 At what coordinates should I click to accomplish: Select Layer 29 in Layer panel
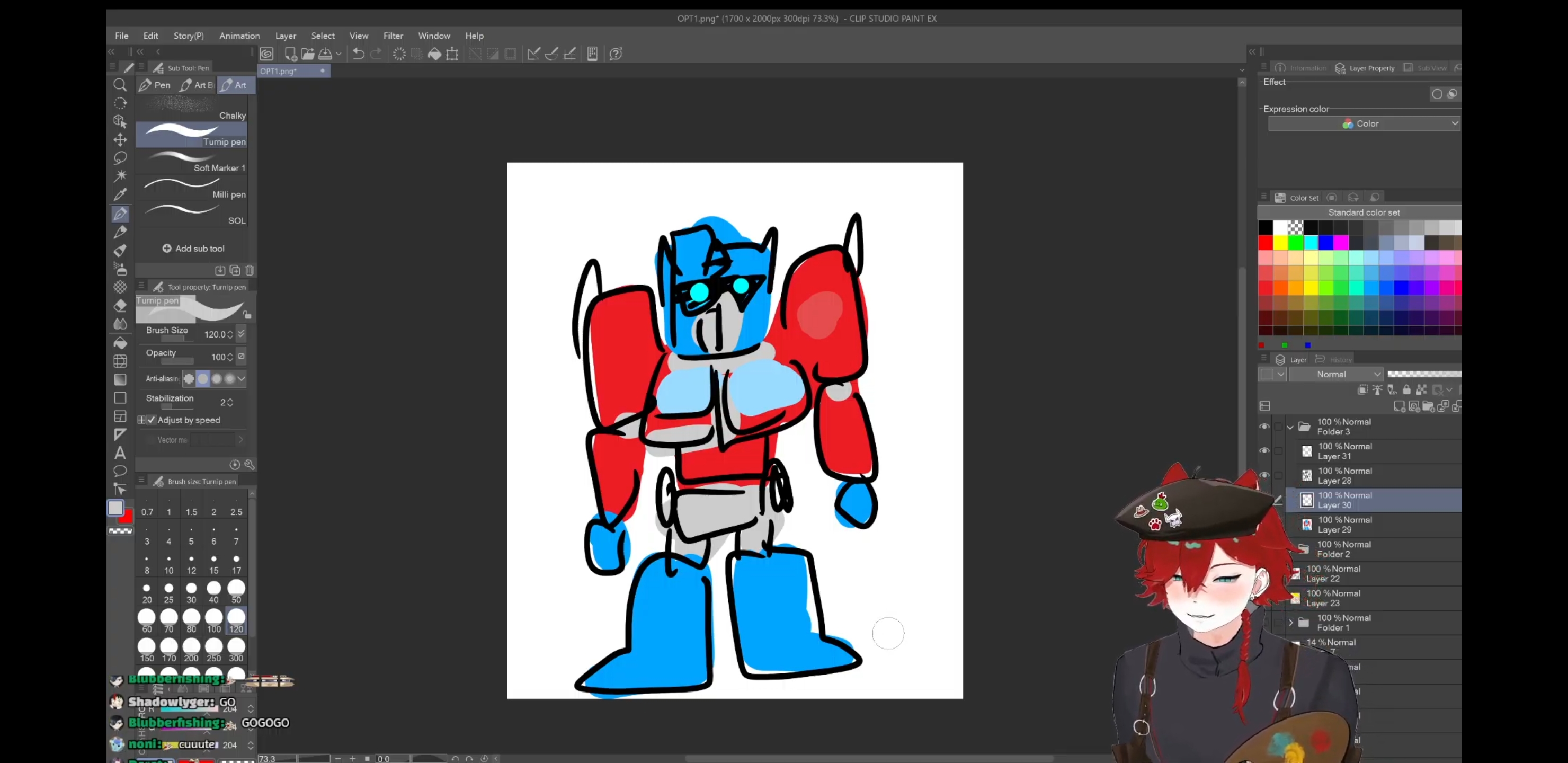1374,524
